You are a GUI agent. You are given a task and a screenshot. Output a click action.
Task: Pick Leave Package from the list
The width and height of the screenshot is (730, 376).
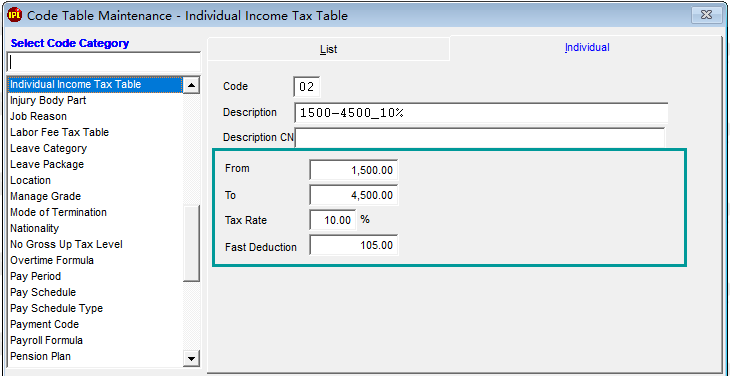[x=95, y=164]
